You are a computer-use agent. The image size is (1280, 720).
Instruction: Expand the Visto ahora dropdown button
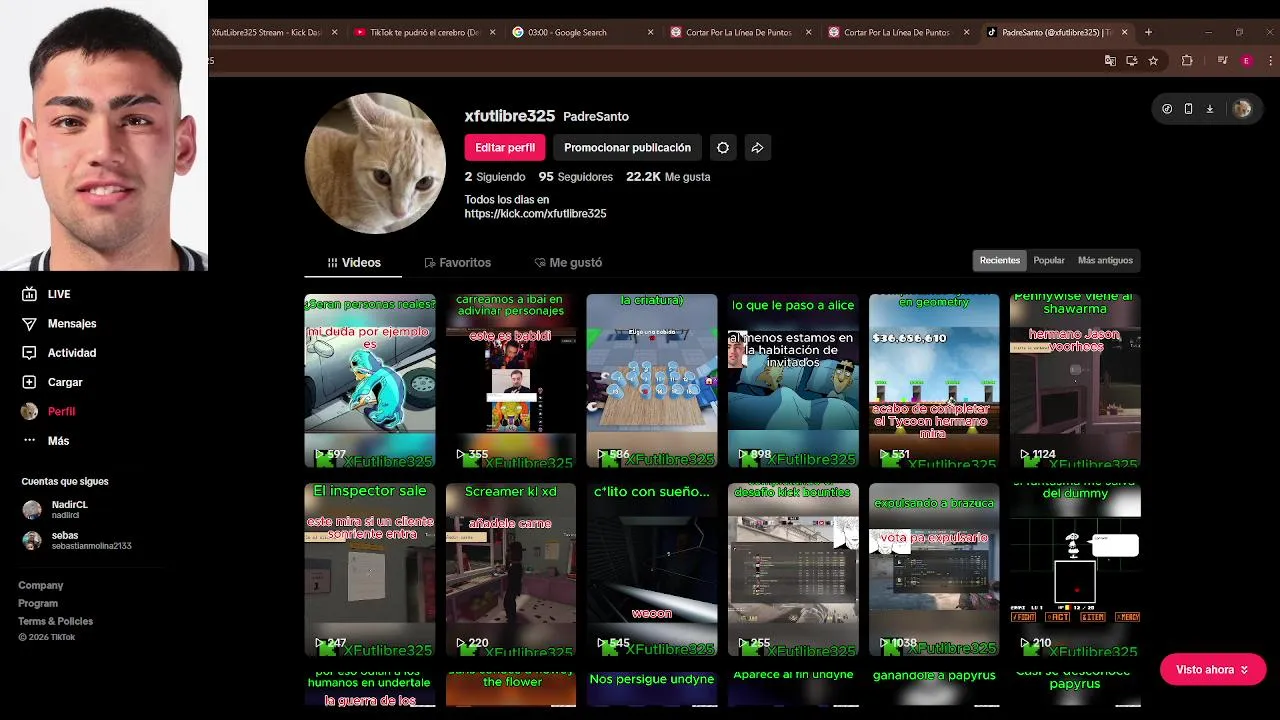pos(1213,670)
